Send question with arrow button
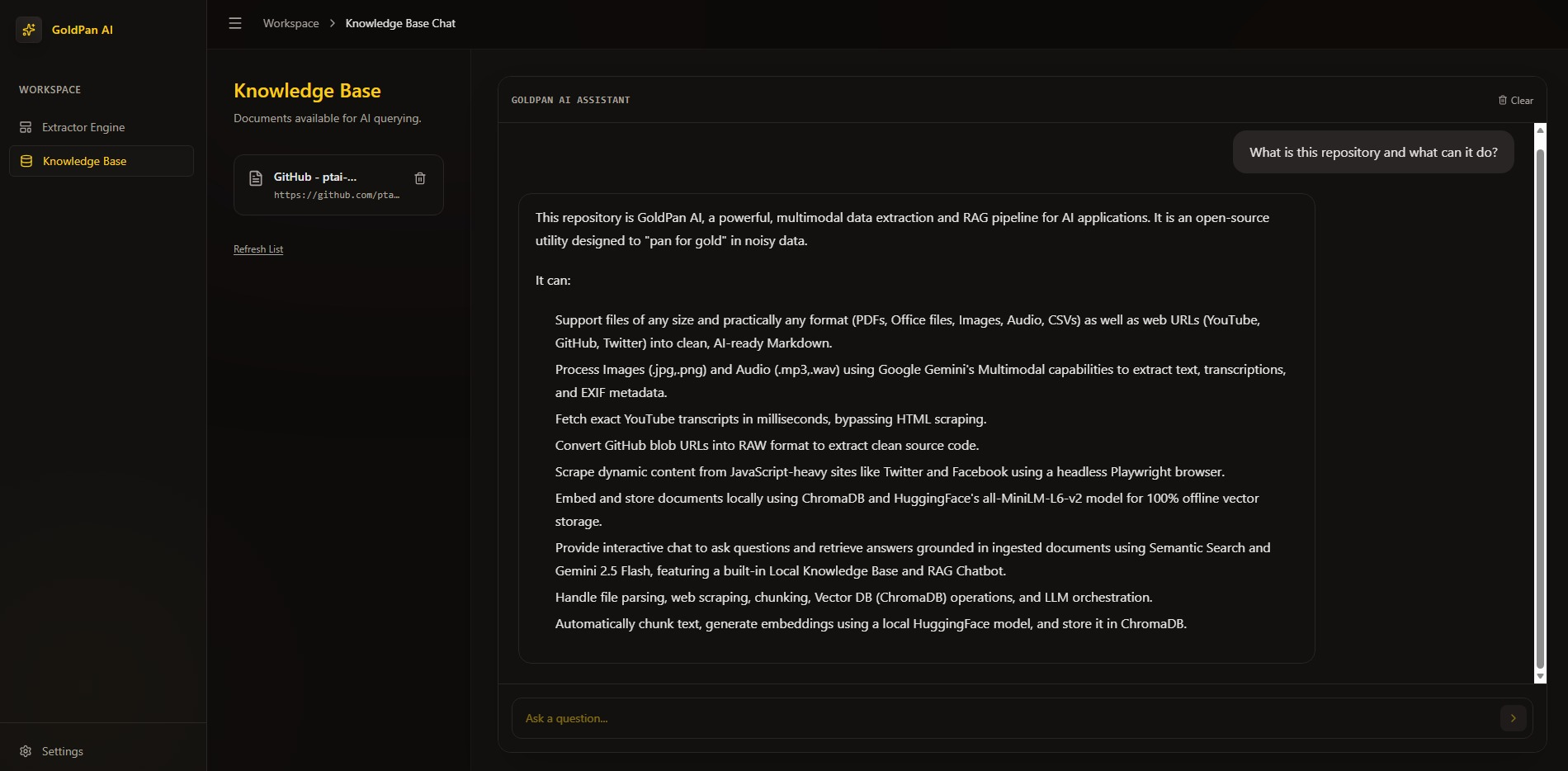Image resolution: width=1568 pixels, height=771 pixels. pos(1513,718)
